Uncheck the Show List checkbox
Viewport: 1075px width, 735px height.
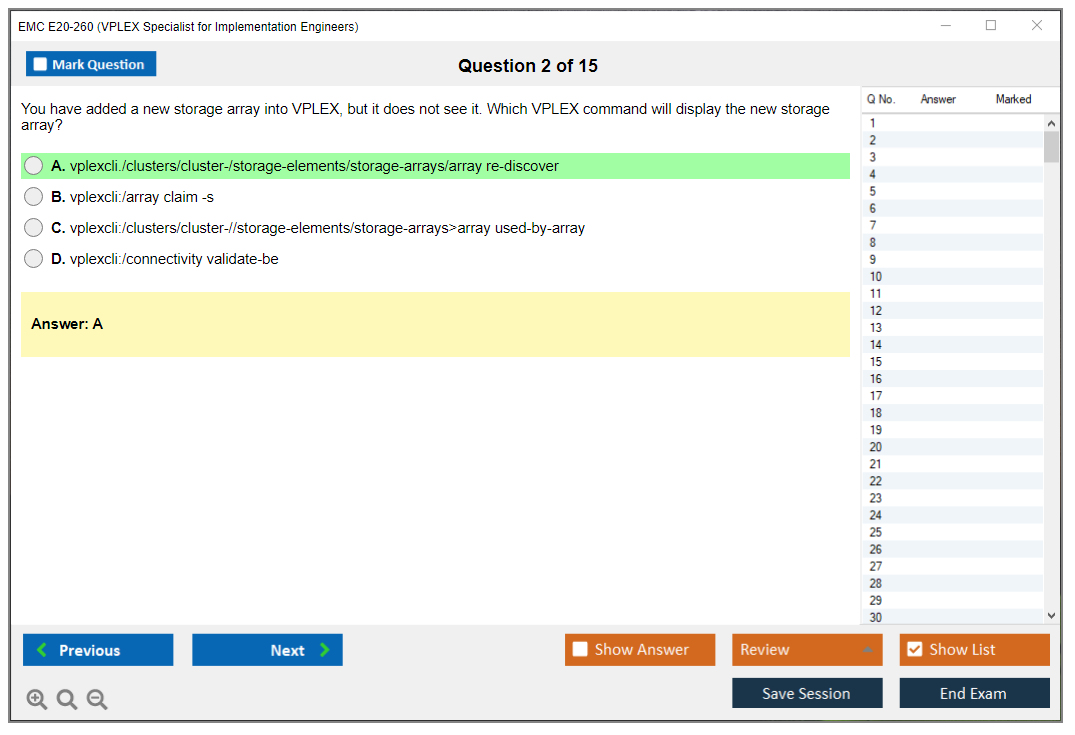pyautogui.click(x=914, y=650)
